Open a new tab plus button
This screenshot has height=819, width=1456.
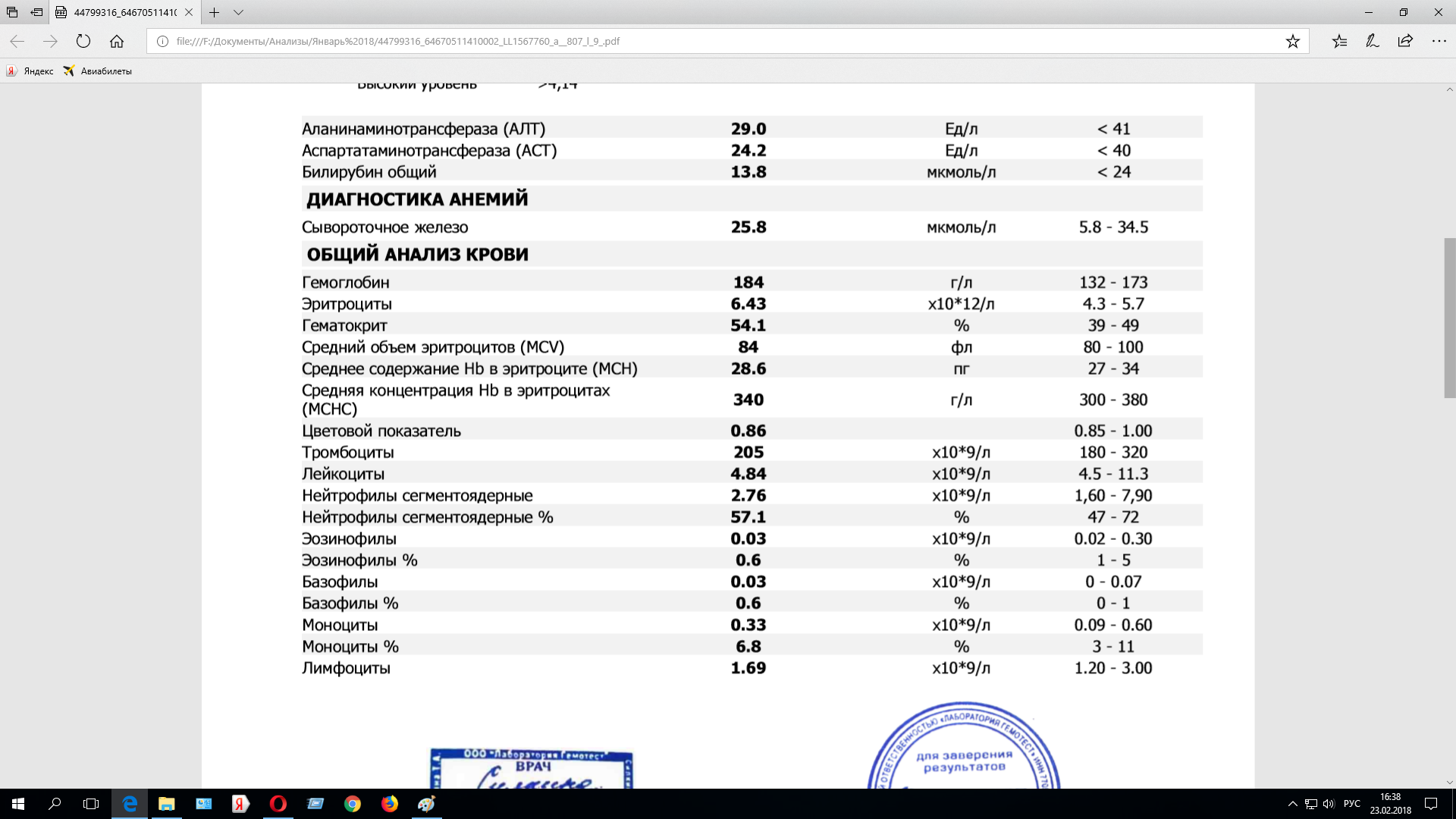point(215,12)
